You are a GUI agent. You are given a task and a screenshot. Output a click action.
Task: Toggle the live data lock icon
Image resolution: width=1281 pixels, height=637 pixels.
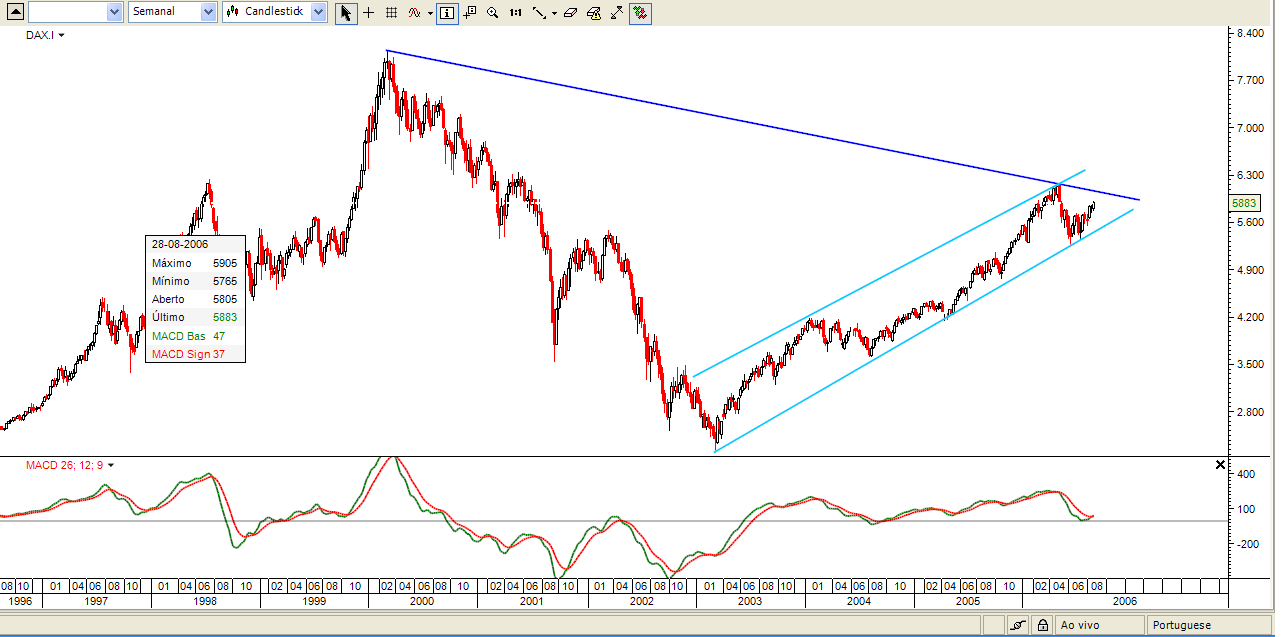[1043, 624]
